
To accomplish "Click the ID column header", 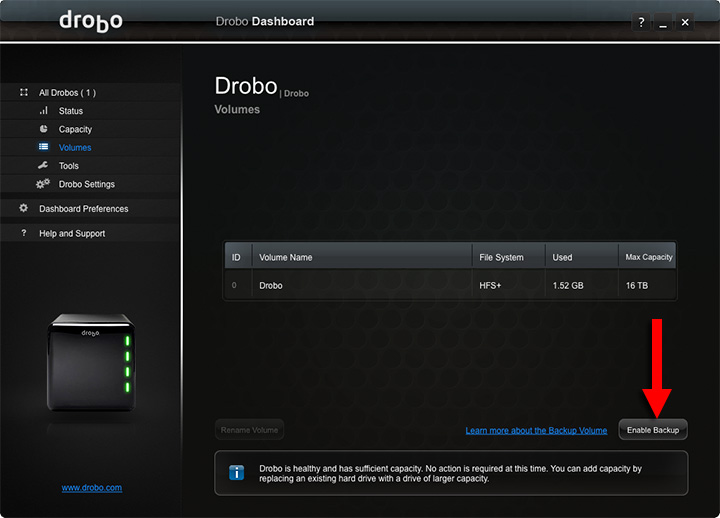I will (238, 257).
